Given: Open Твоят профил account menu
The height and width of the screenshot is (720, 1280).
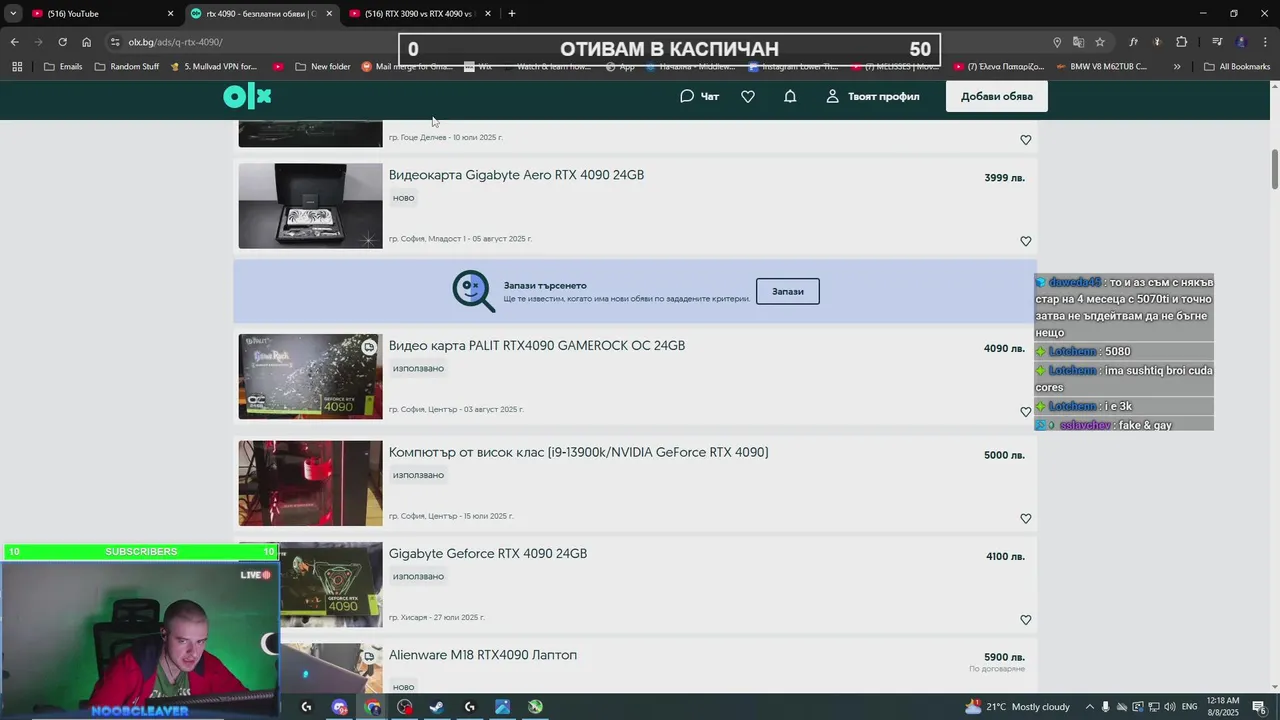Looking at the screenshot, I should pyautogui.click(x=873, y=96).
